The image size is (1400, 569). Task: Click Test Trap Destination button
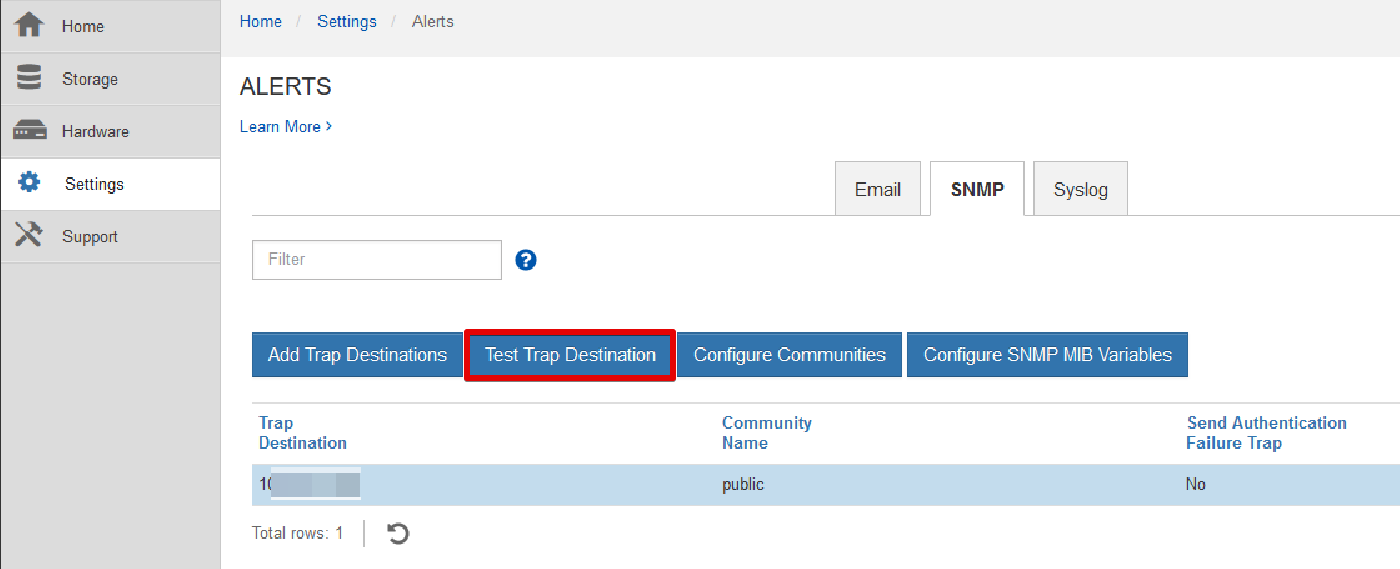(x=570, y=355)
